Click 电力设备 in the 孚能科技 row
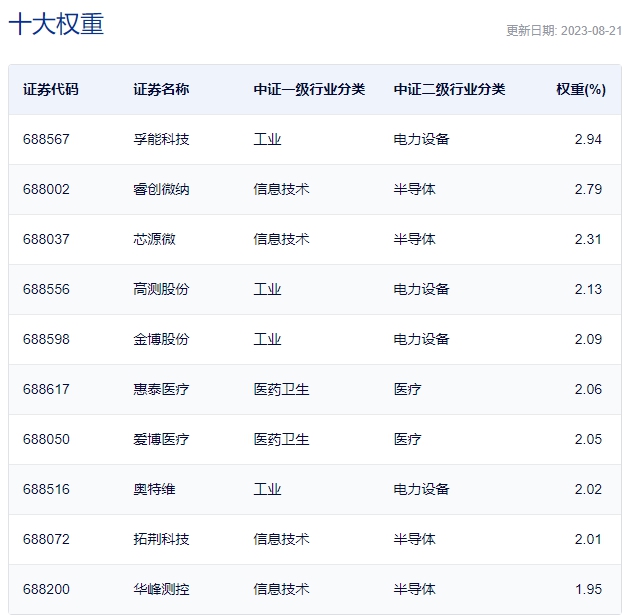 pos(421,139)
